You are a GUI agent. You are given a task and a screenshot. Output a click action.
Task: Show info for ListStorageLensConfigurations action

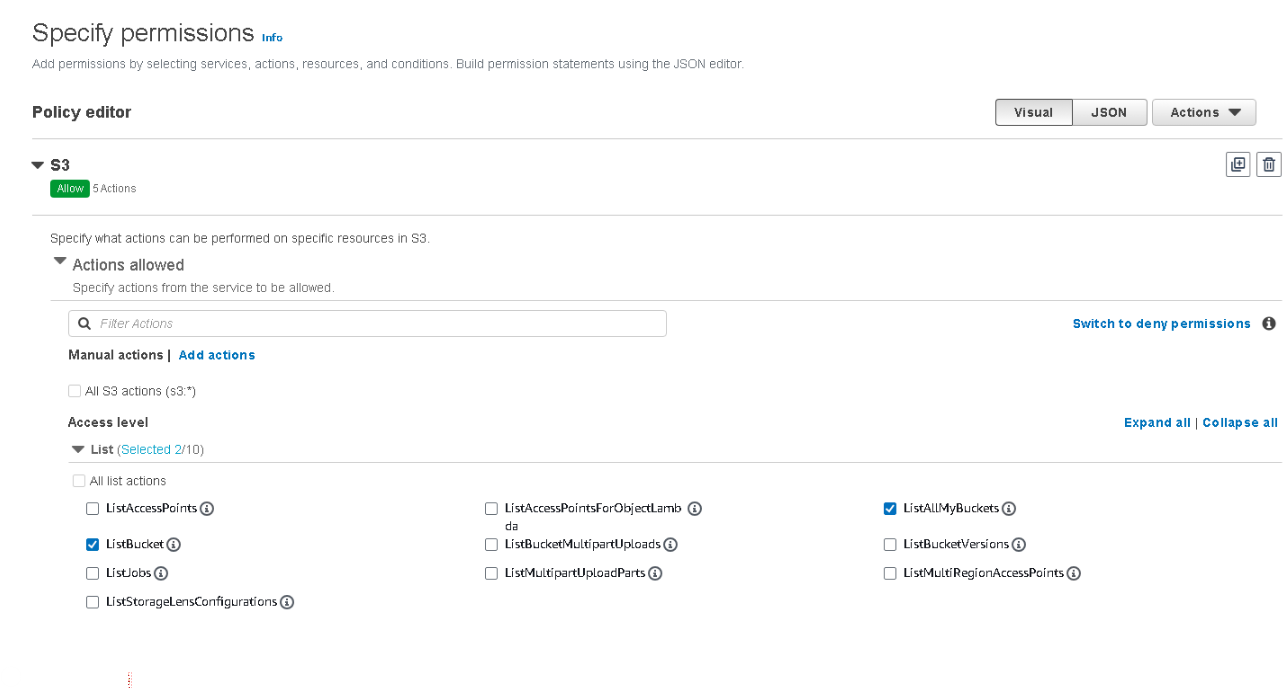pyautogui.click(x=287, y=602)
